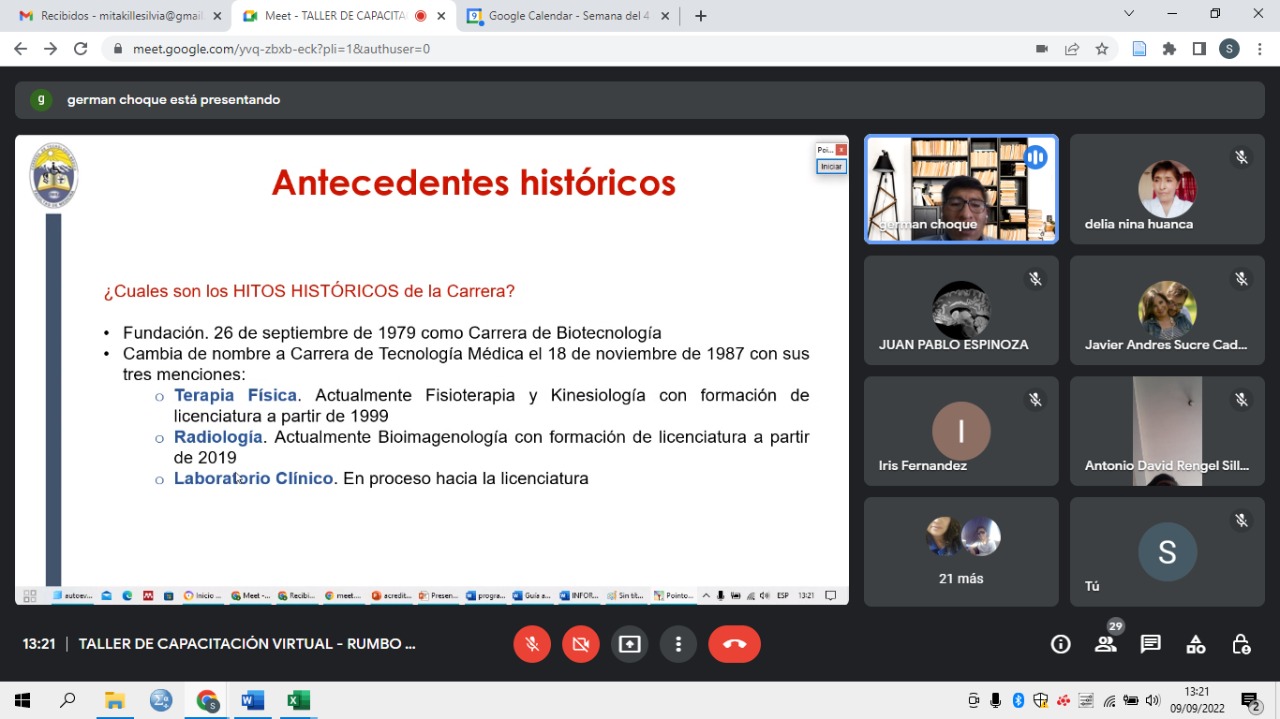Click the present screen button
This screenshot has height=719, width=1280.
(x=629, y=645)
